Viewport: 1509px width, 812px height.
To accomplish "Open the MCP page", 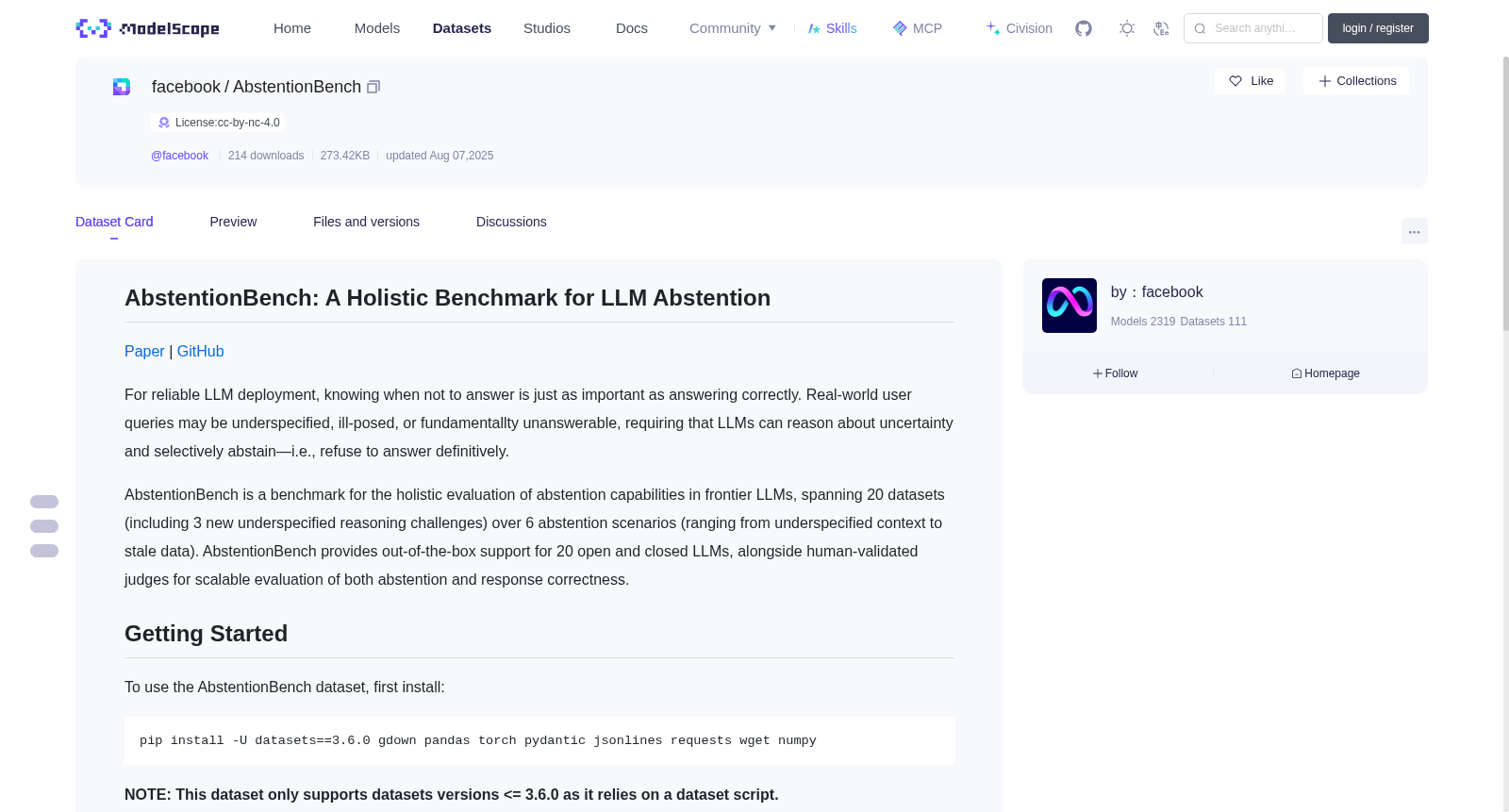I will coord(918,28).
